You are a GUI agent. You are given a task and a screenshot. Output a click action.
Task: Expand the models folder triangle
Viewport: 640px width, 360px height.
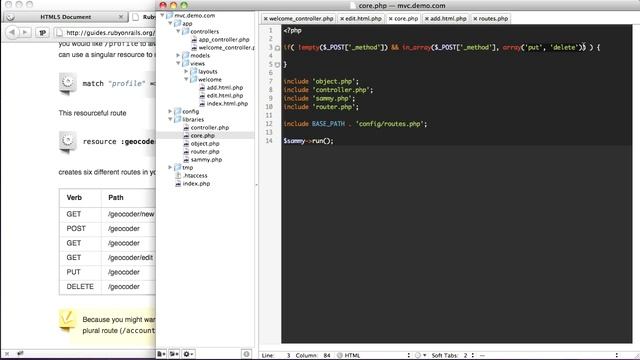[x=178, y=56]
